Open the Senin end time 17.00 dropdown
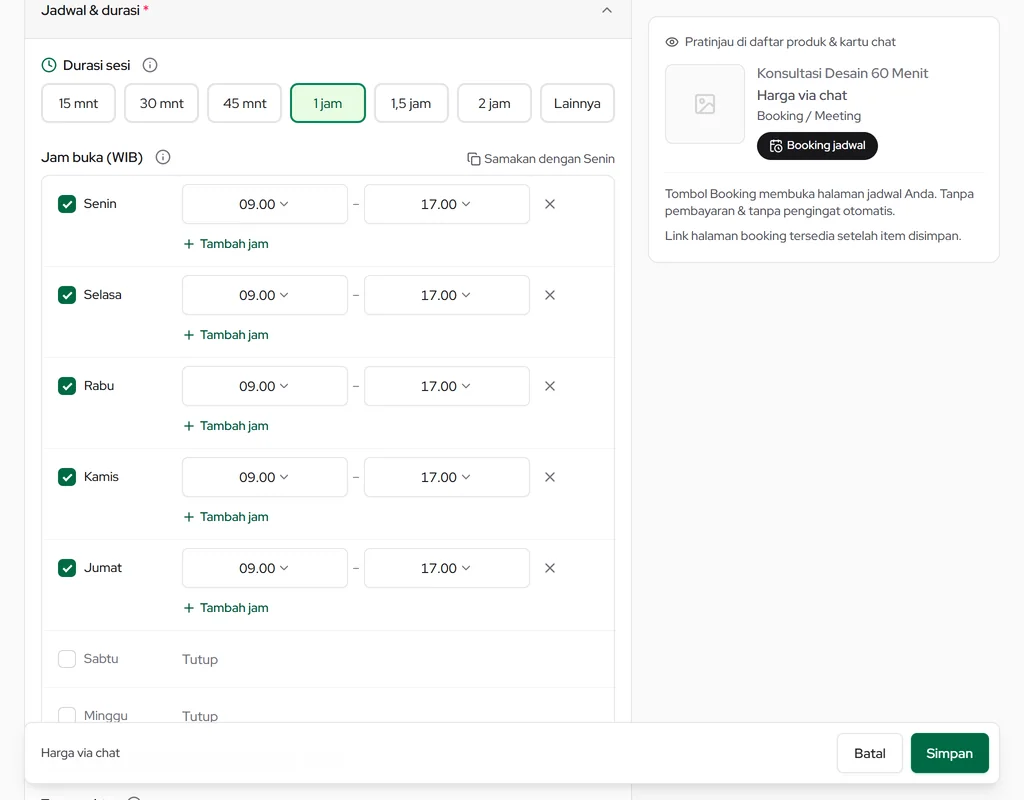Viewport: 1024px width, 800px height. coord(447,204)
